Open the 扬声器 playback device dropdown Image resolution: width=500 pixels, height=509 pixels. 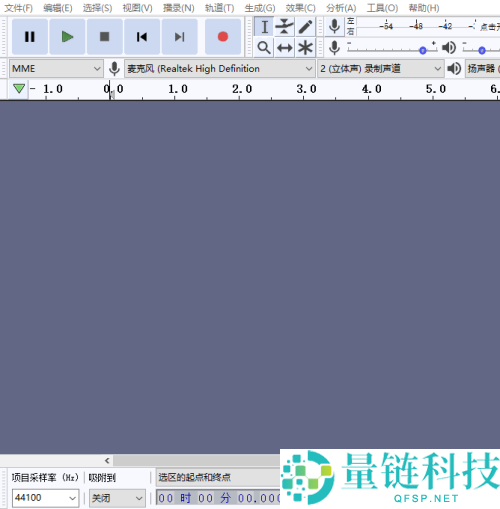482,69
